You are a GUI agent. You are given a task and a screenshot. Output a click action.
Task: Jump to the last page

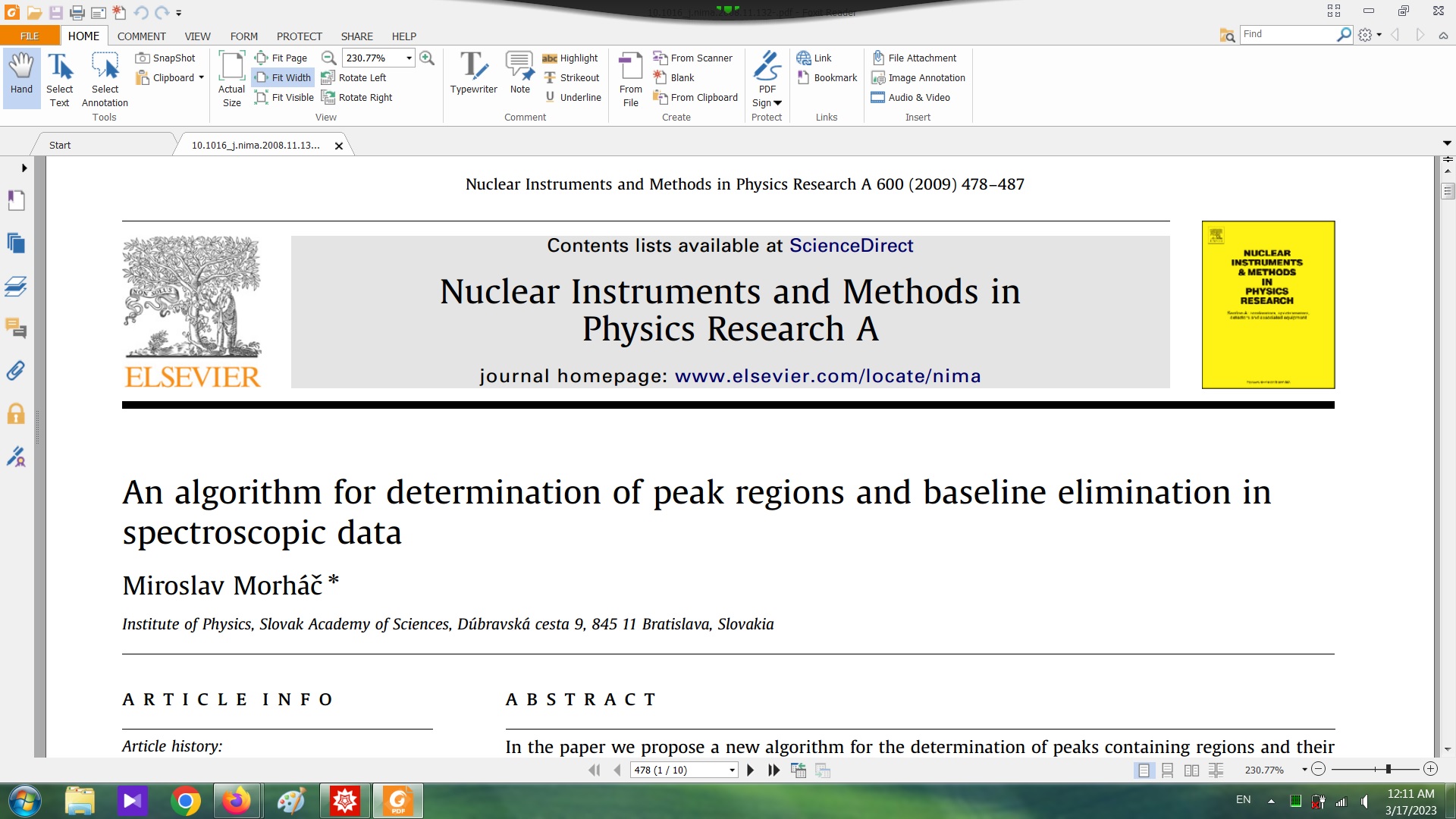[773, 770]
